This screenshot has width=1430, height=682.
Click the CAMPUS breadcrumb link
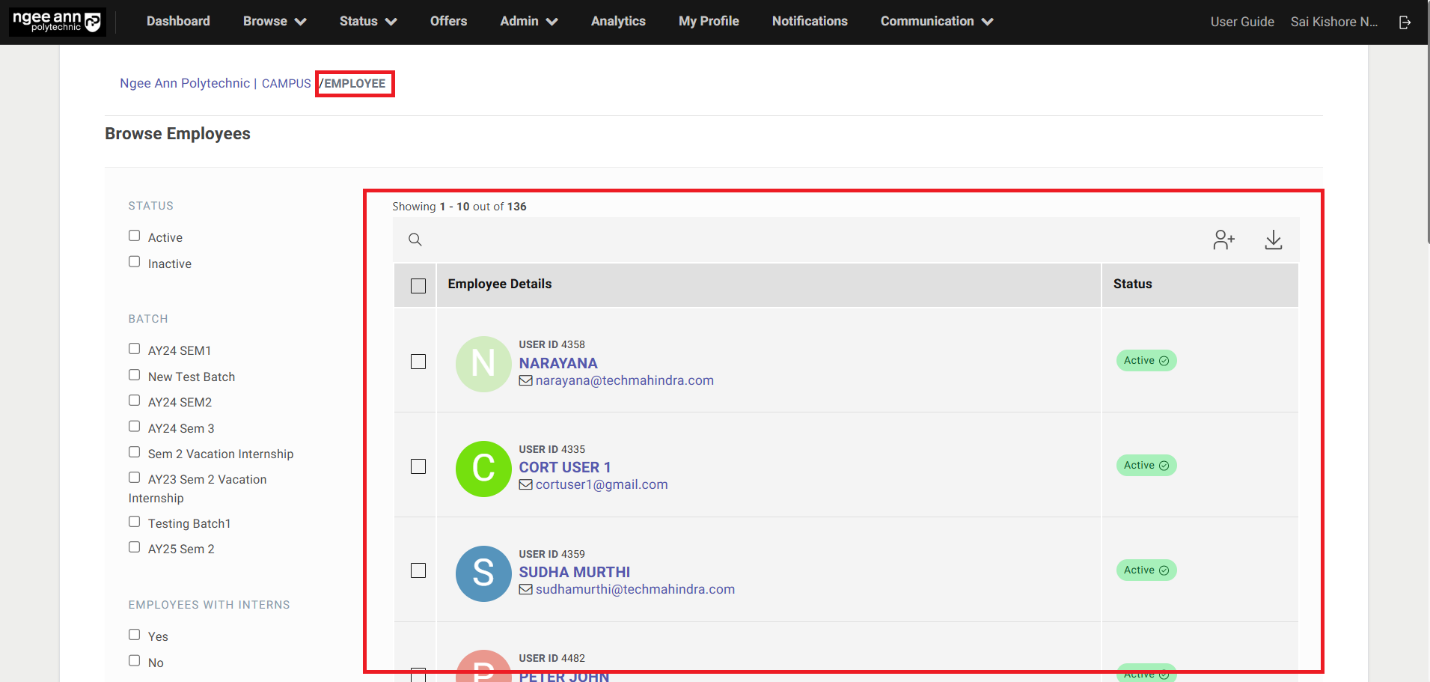[286, 84]
